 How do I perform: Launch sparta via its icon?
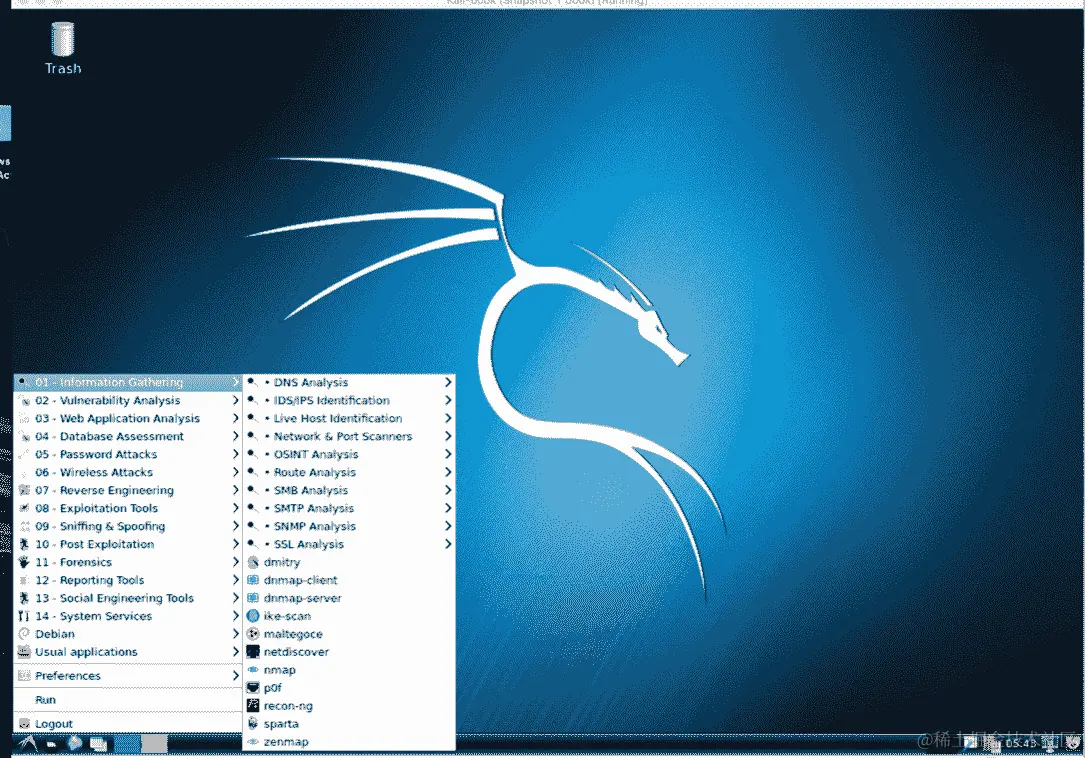click(x=253, y=724)
